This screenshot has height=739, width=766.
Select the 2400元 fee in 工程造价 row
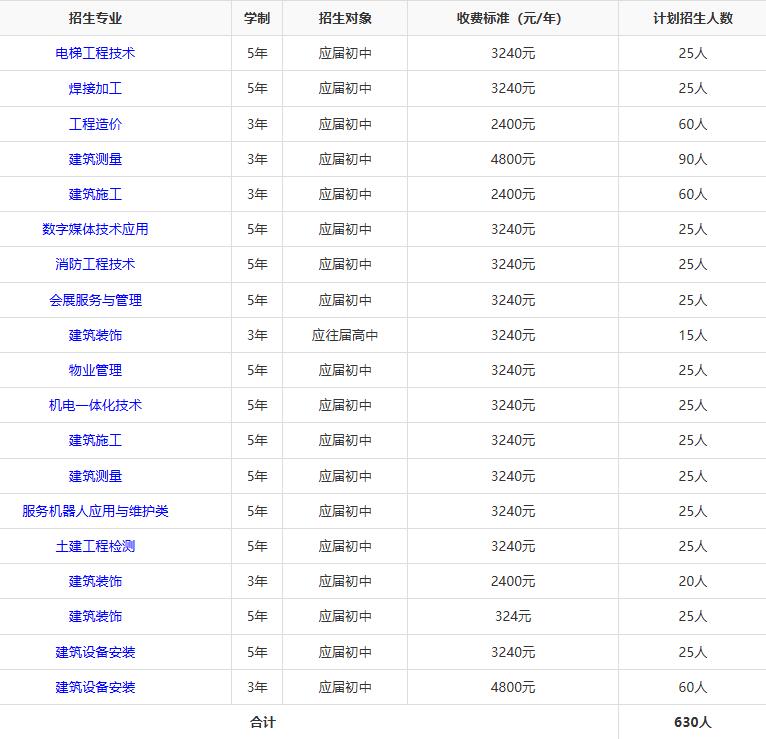pyautogui.click(x=513, y=124)
